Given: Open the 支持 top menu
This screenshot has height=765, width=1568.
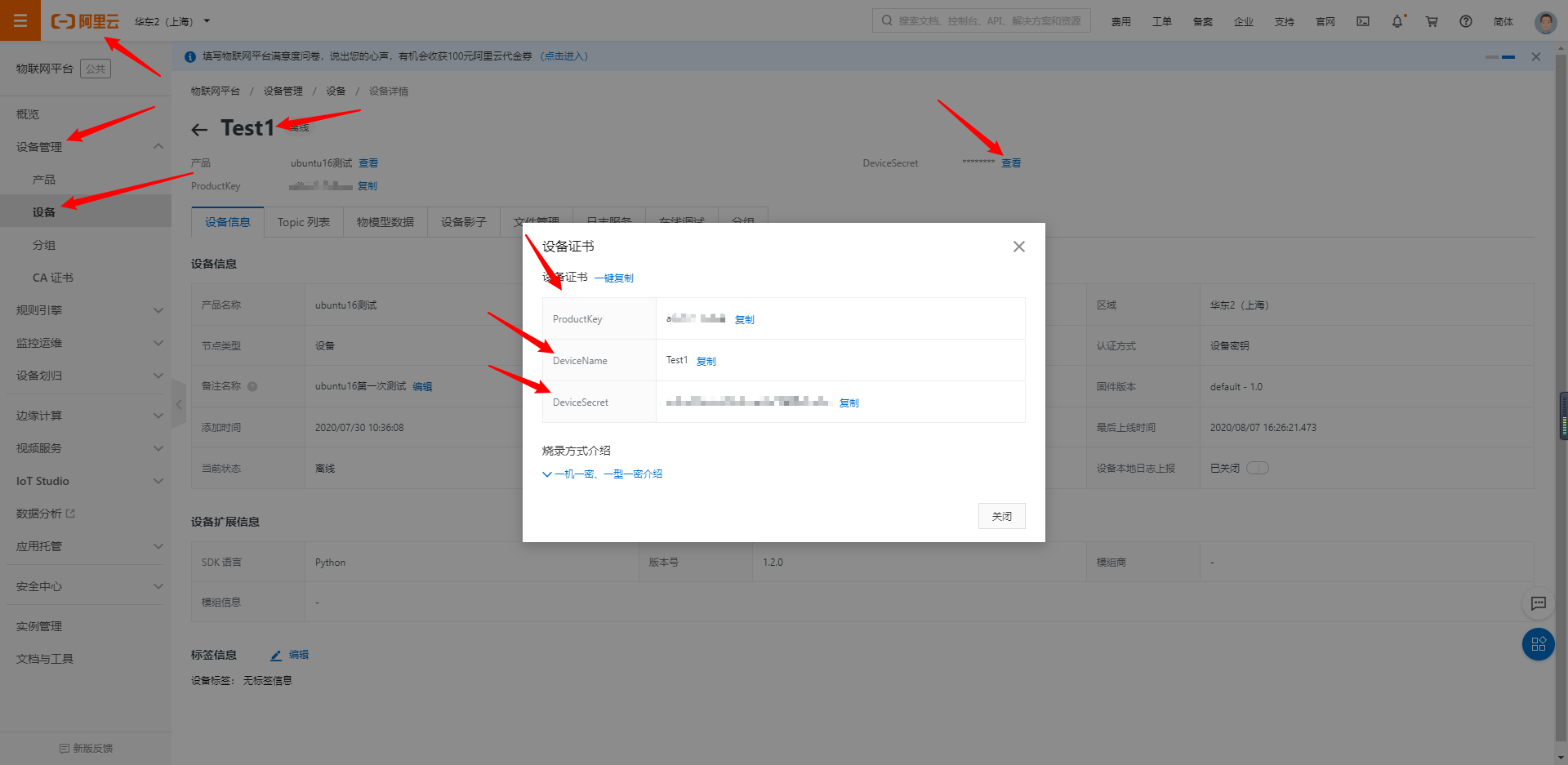Looking at the screenshot, I should pos(1285,22).
